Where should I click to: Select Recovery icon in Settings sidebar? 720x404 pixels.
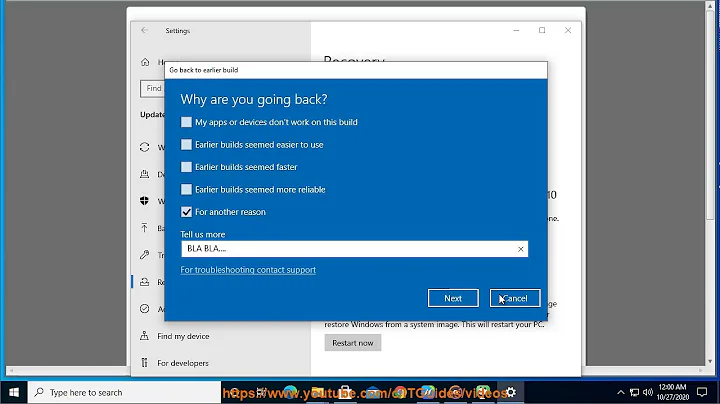click(145, 282)
